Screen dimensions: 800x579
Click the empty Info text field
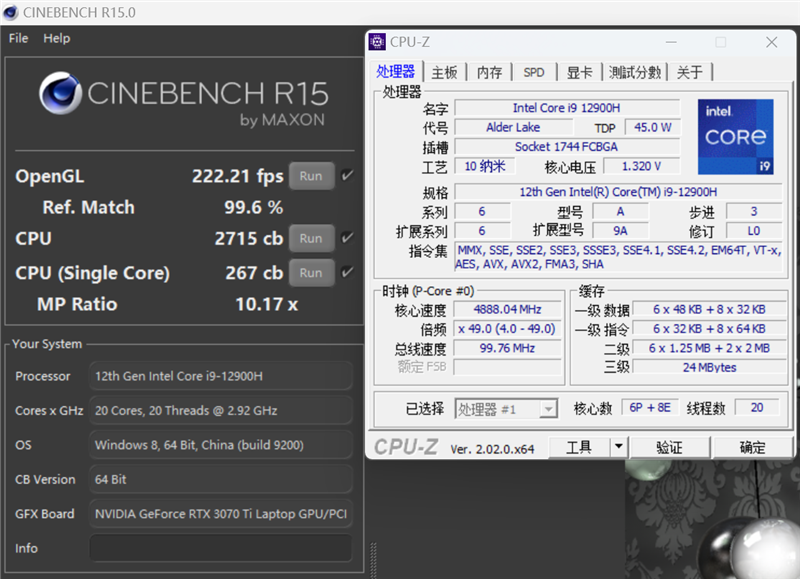pos(220,548)
